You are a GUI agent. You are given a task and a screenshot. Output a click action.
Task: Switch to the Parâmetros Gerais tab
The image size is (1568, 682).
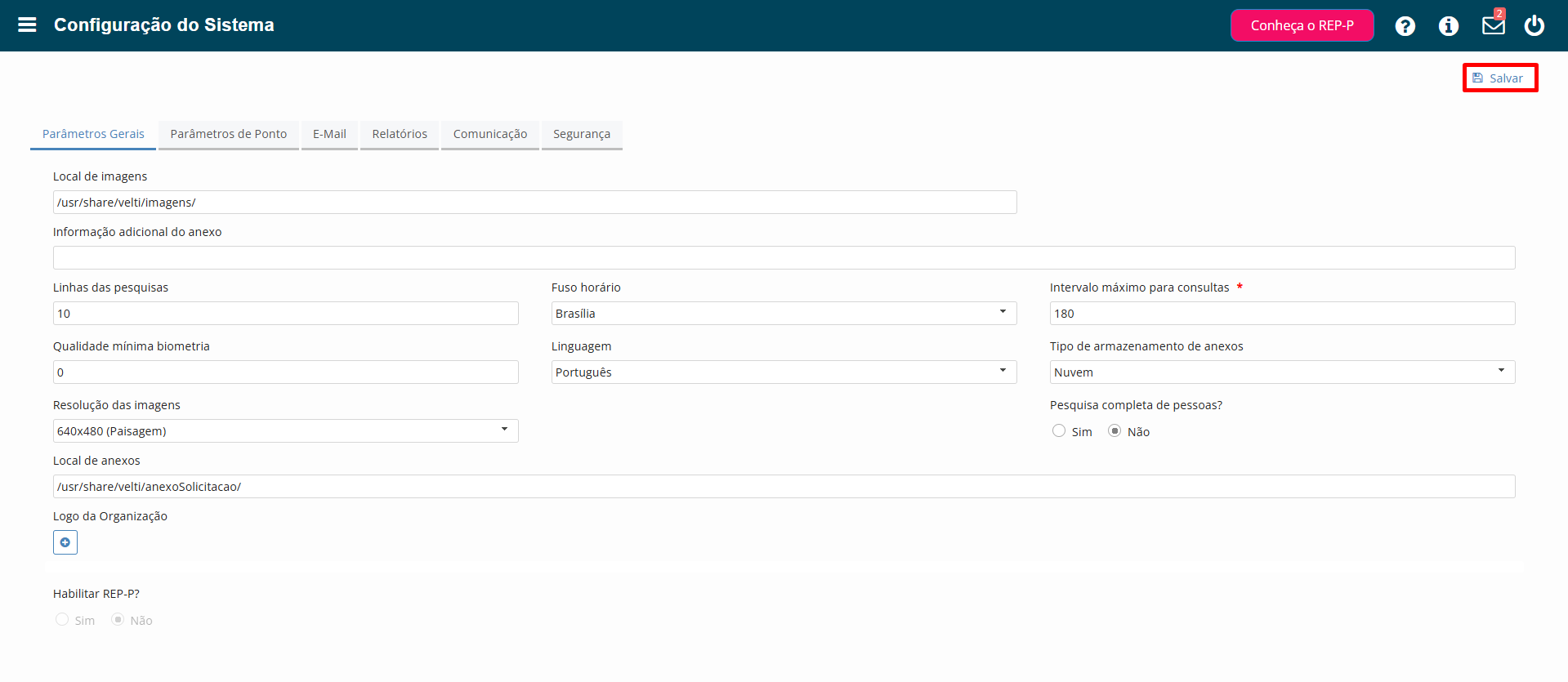coord(93,134)
